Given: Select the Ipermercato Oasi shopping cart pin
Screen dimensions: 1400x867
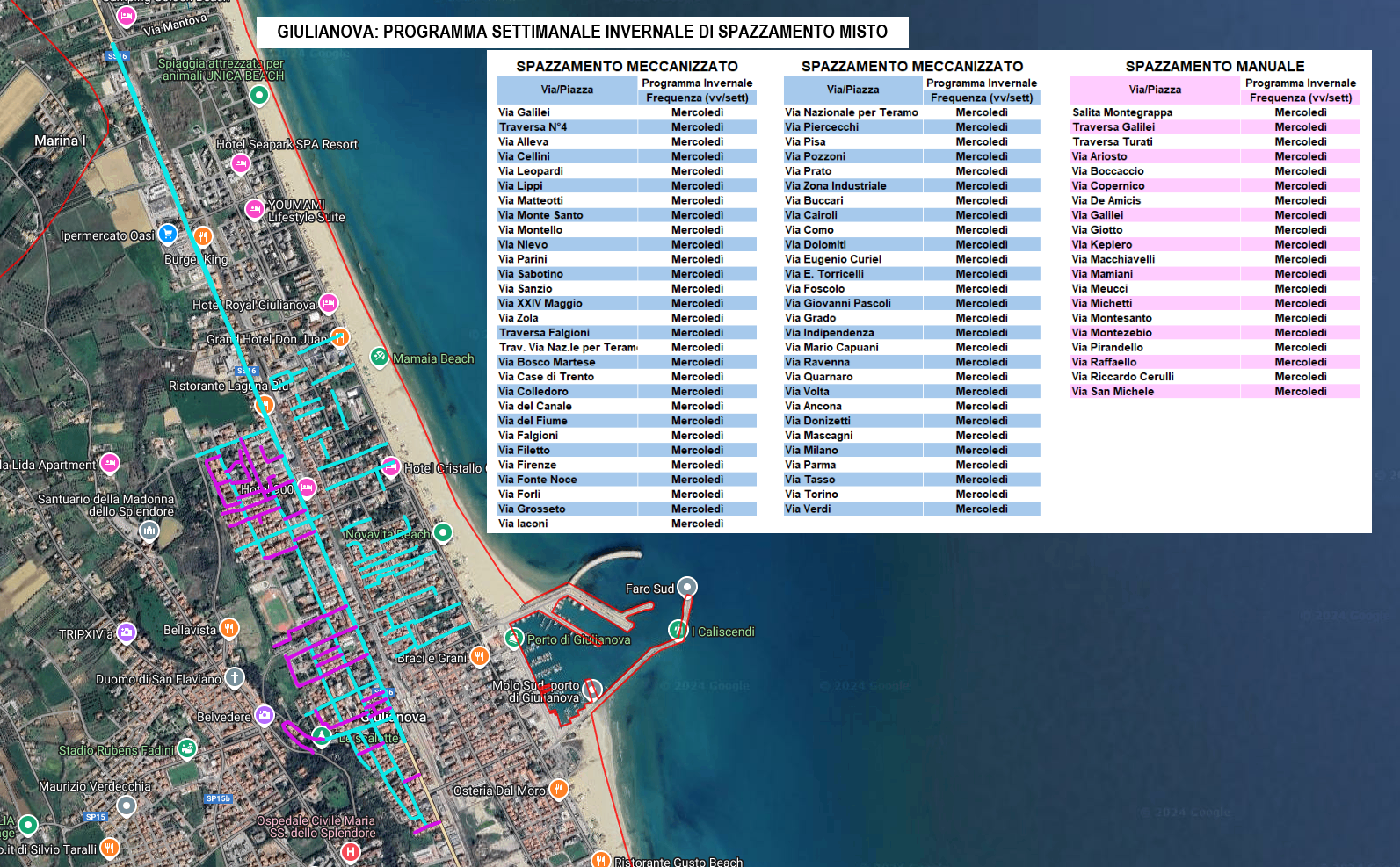Looking at the screenshot, I should pyautogui.click(x=167, y=234).
